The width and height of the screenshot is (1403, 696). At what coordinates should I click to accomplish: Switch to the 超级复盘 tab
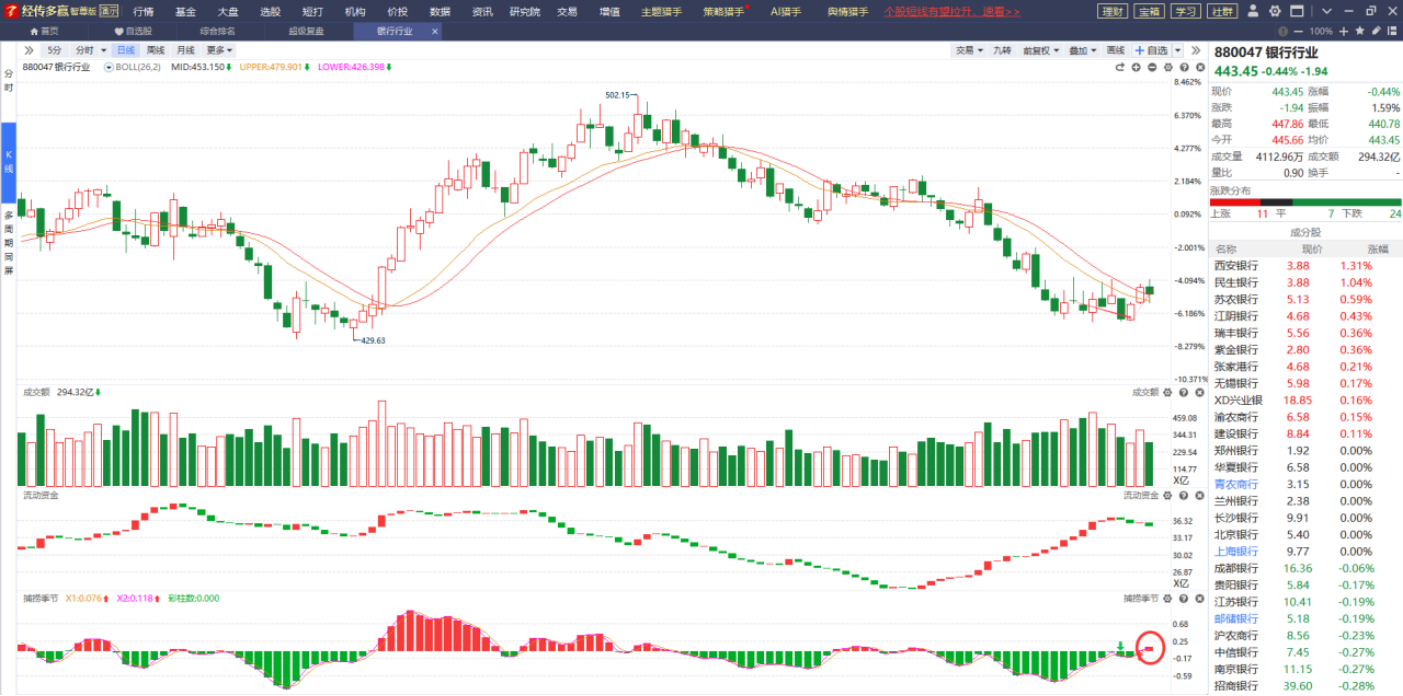click(x=306, y=31)
